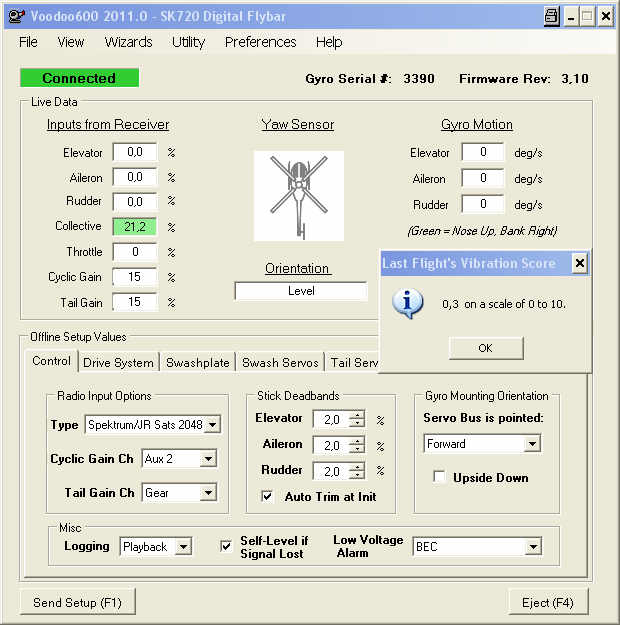Click the Aileron receiver input field
Screen dimensions: 620x625
pos(135,177)
